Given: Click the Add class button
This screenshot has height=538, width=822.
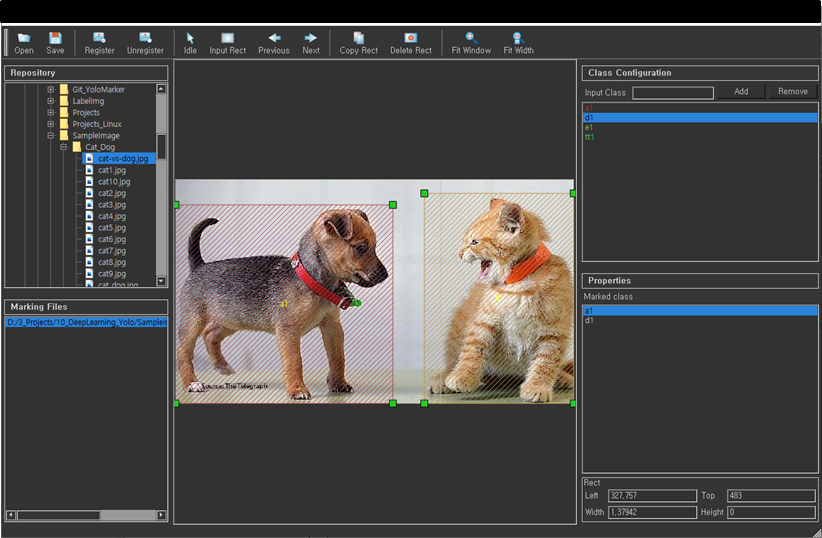Looking at the screenshot, I should (x=741, y=92).
